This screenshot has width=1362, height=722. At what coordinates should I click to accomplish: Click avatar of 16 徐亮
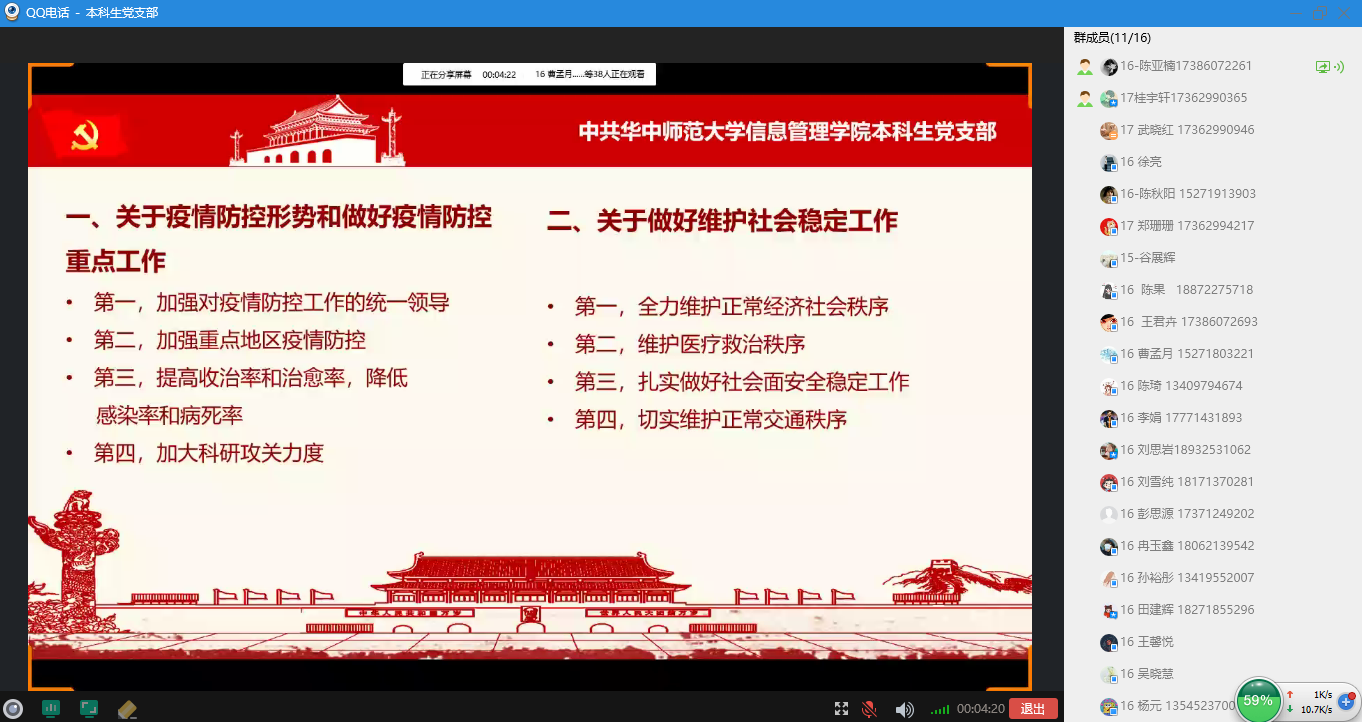pos(1109,162)
